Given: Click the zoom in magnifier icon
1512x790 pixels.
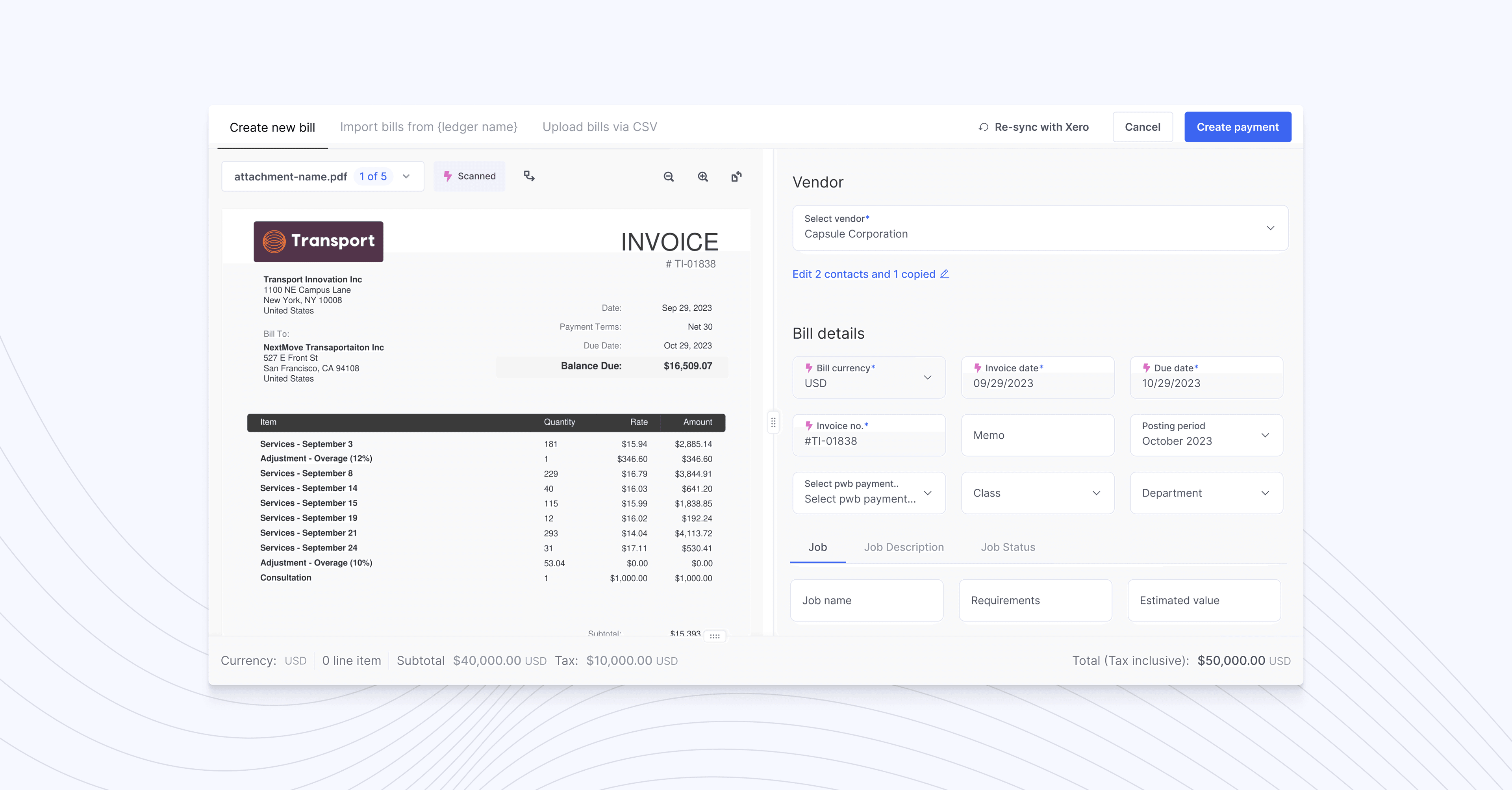Looking at the screenshot, I should (702, 176).
